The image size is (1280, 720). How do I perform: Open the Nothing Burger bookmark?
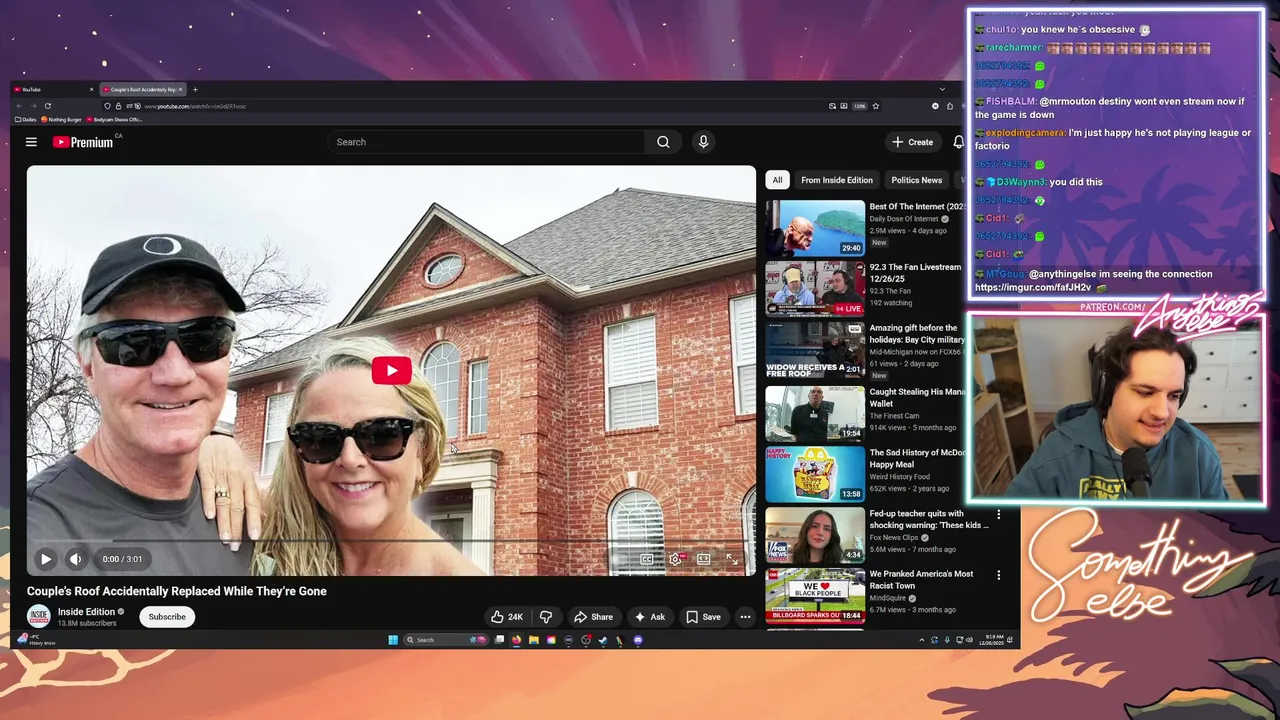(x=61, y=120)
